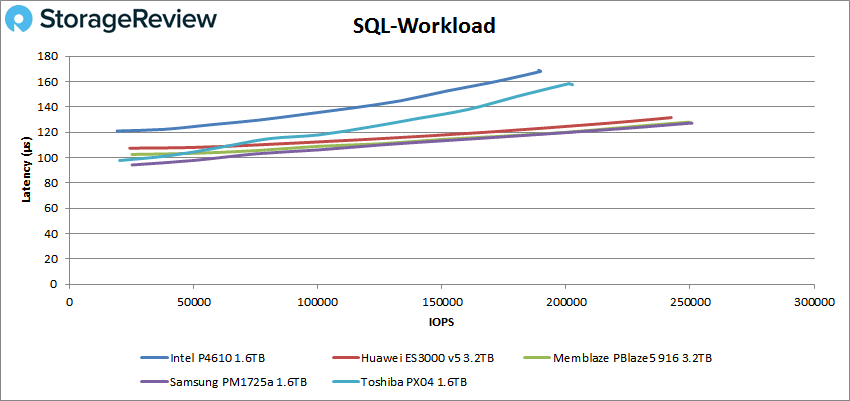The height and width of the screenshot is (401, 850).
Task: Click the Huawei ES3000 v5 3.2TB legend entry
Action: pyautogui.click(x=413, y=358)
